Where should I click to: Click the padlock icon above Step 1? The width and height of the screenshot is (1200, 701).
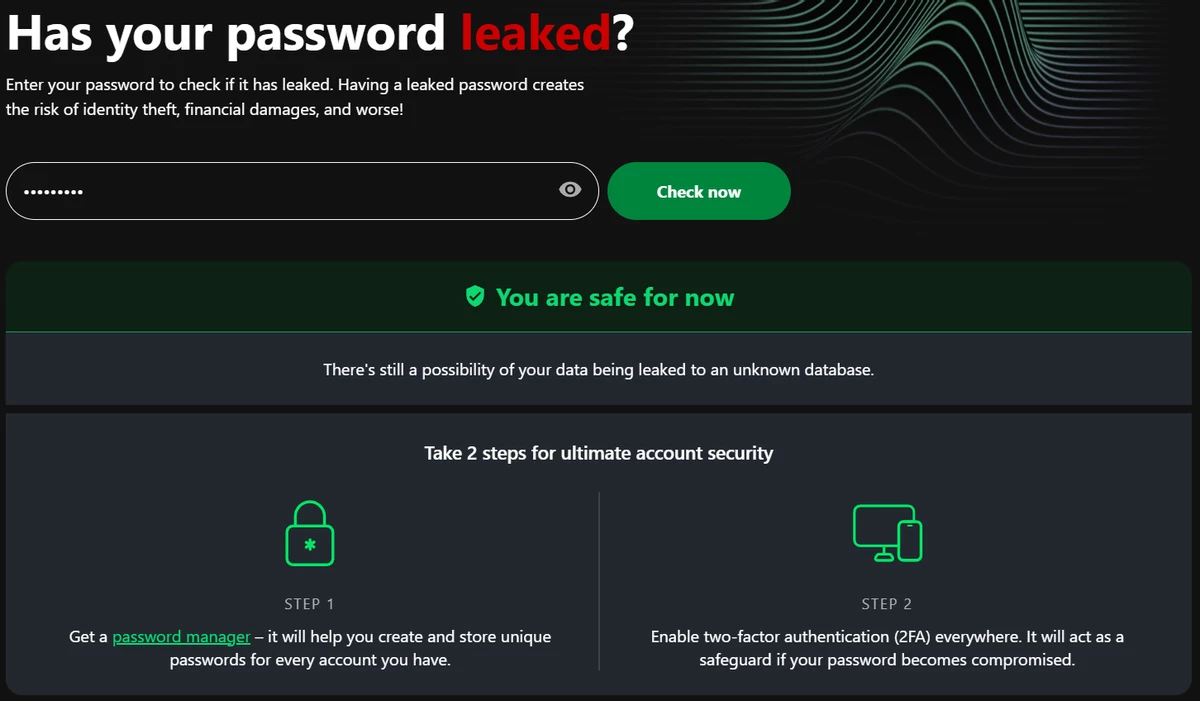coord(310,533)
